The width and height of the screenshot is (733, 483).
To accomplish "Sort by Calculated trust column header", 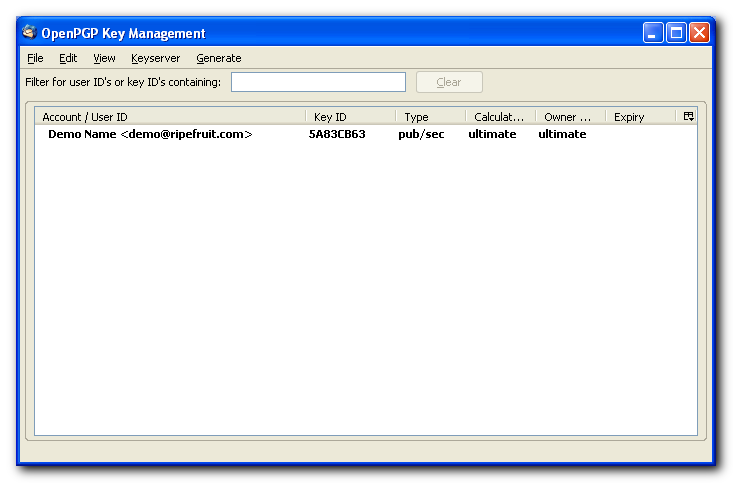I will coord(500,117).
